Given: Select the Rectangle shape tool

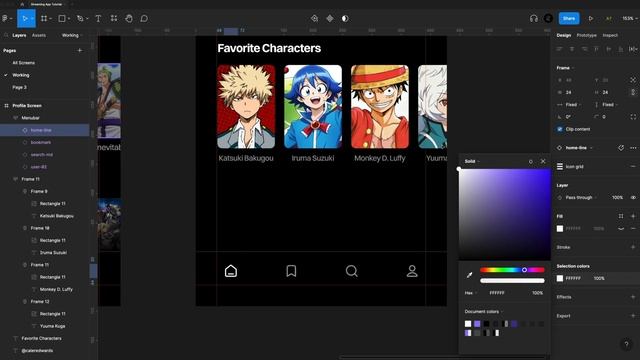Looking at the screenshot, I should pyautogui.click(x=62, y=18).
